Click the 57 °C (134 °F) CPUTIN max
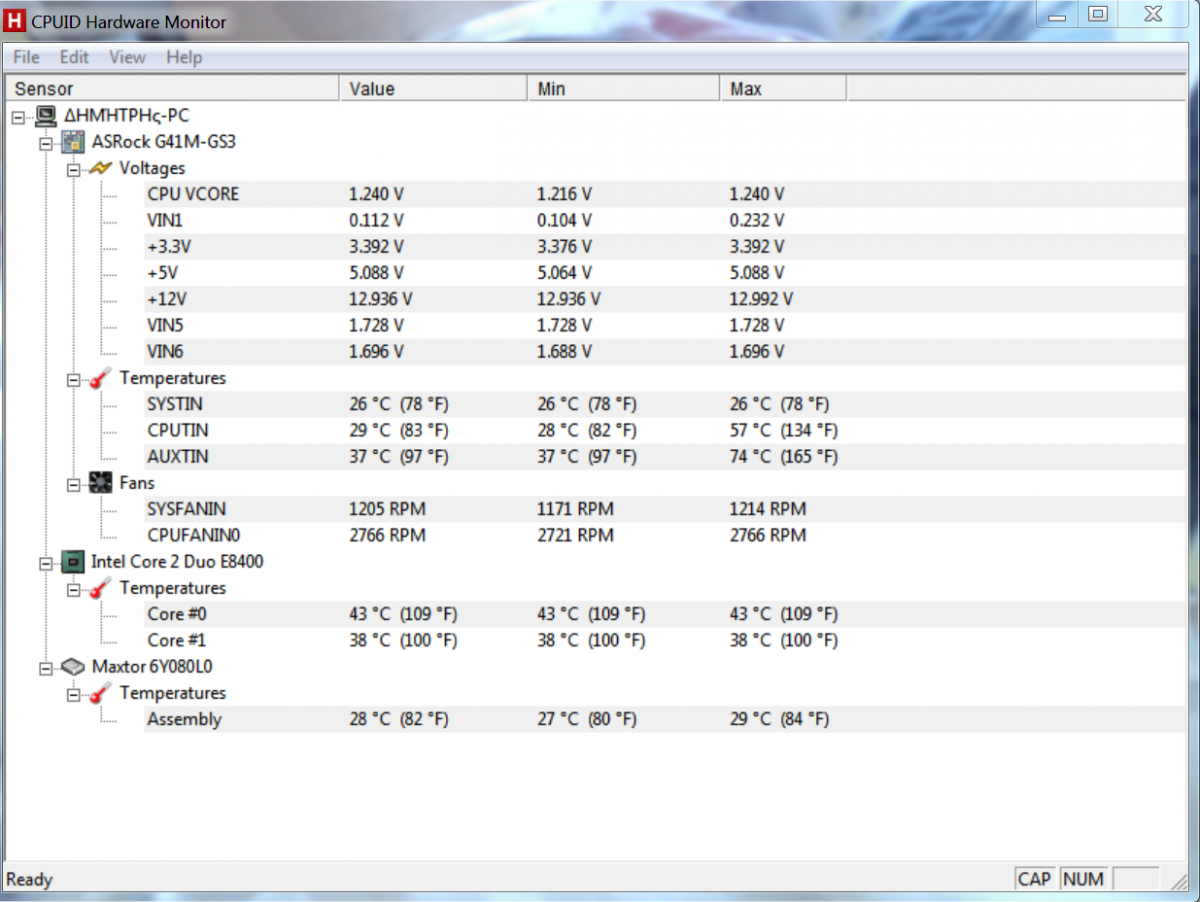 783,431
